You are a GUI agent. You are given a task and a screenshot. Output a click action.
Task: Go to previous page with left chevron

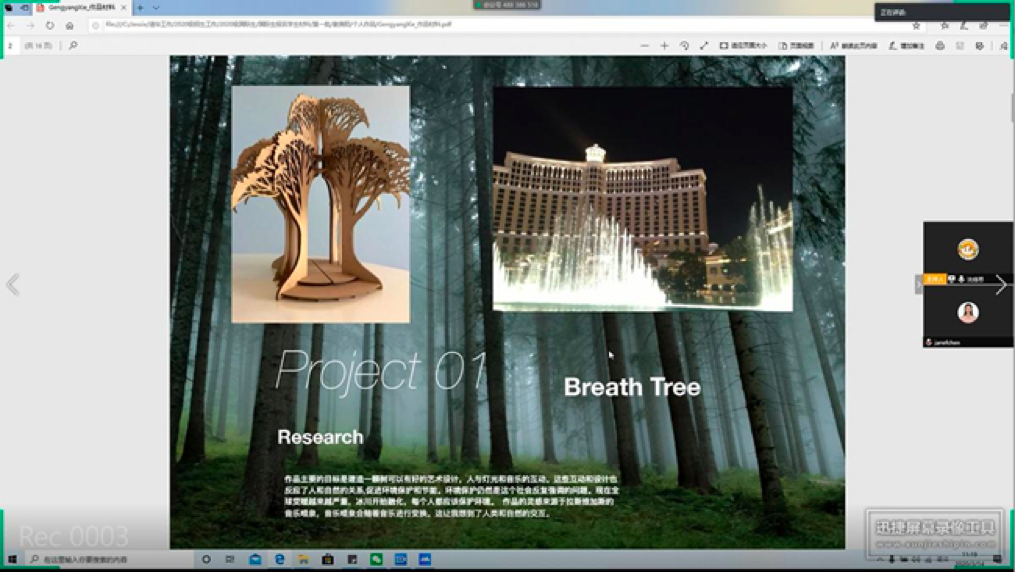(13, 285)
